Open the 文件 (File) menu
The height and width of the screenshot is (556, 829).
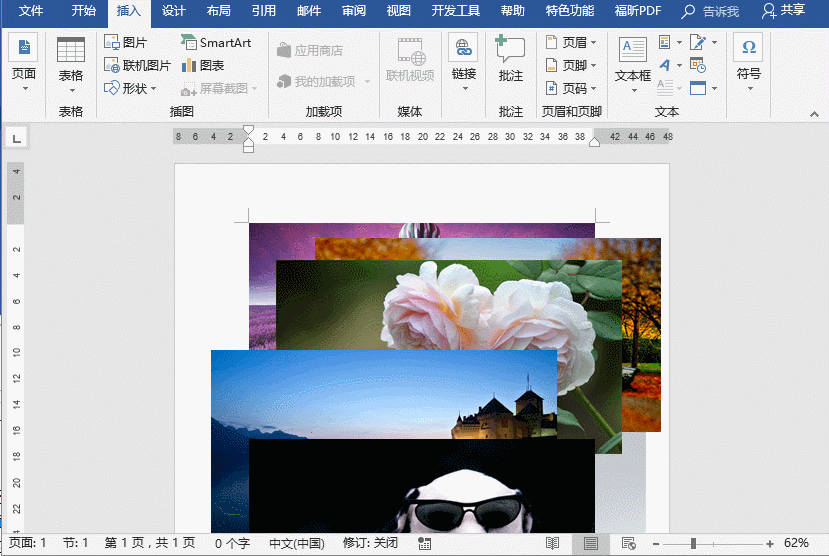(x=31, y=11)
